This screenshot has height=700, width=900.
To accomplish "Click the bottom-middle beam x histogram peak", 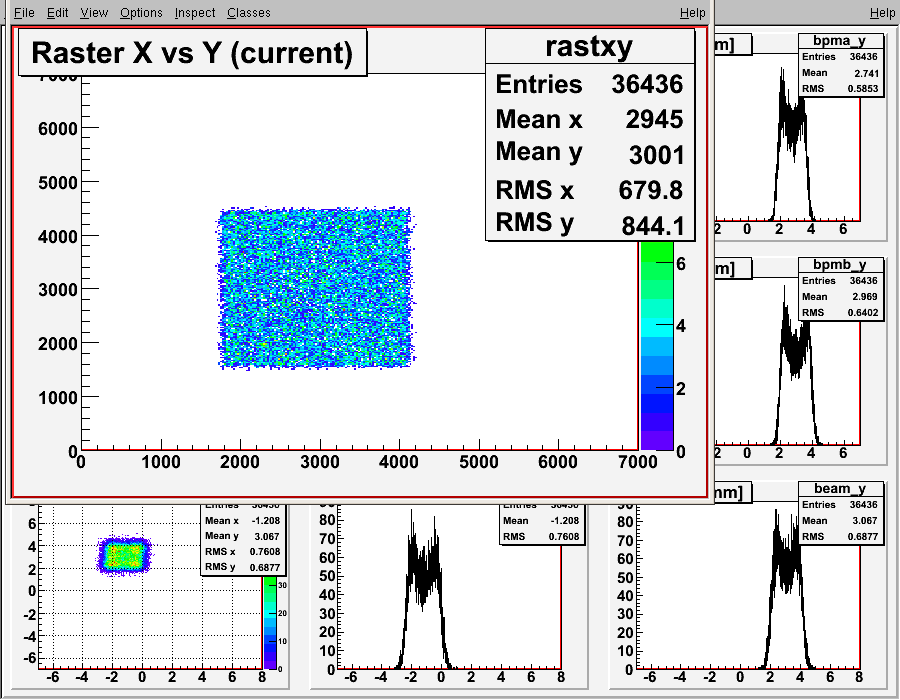I will 412,515.
